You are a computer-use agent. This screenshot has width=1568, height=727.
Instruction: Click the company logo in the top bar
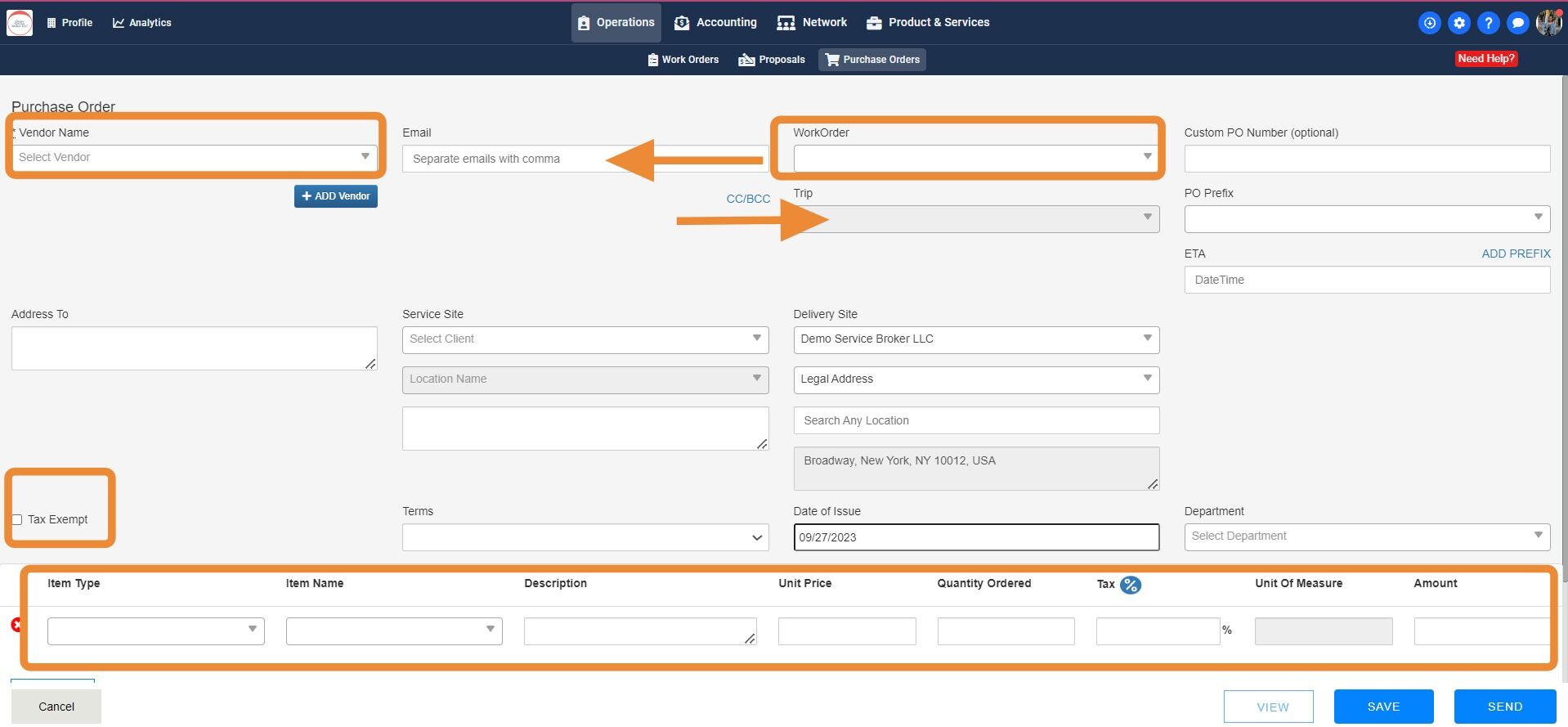pos(20,23)
